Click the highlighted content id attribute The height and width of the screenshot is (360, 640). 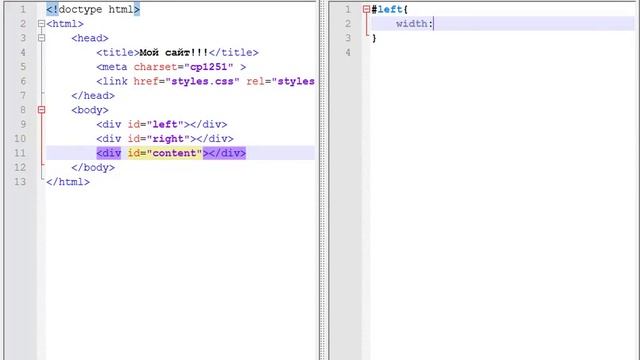[165, 153]
